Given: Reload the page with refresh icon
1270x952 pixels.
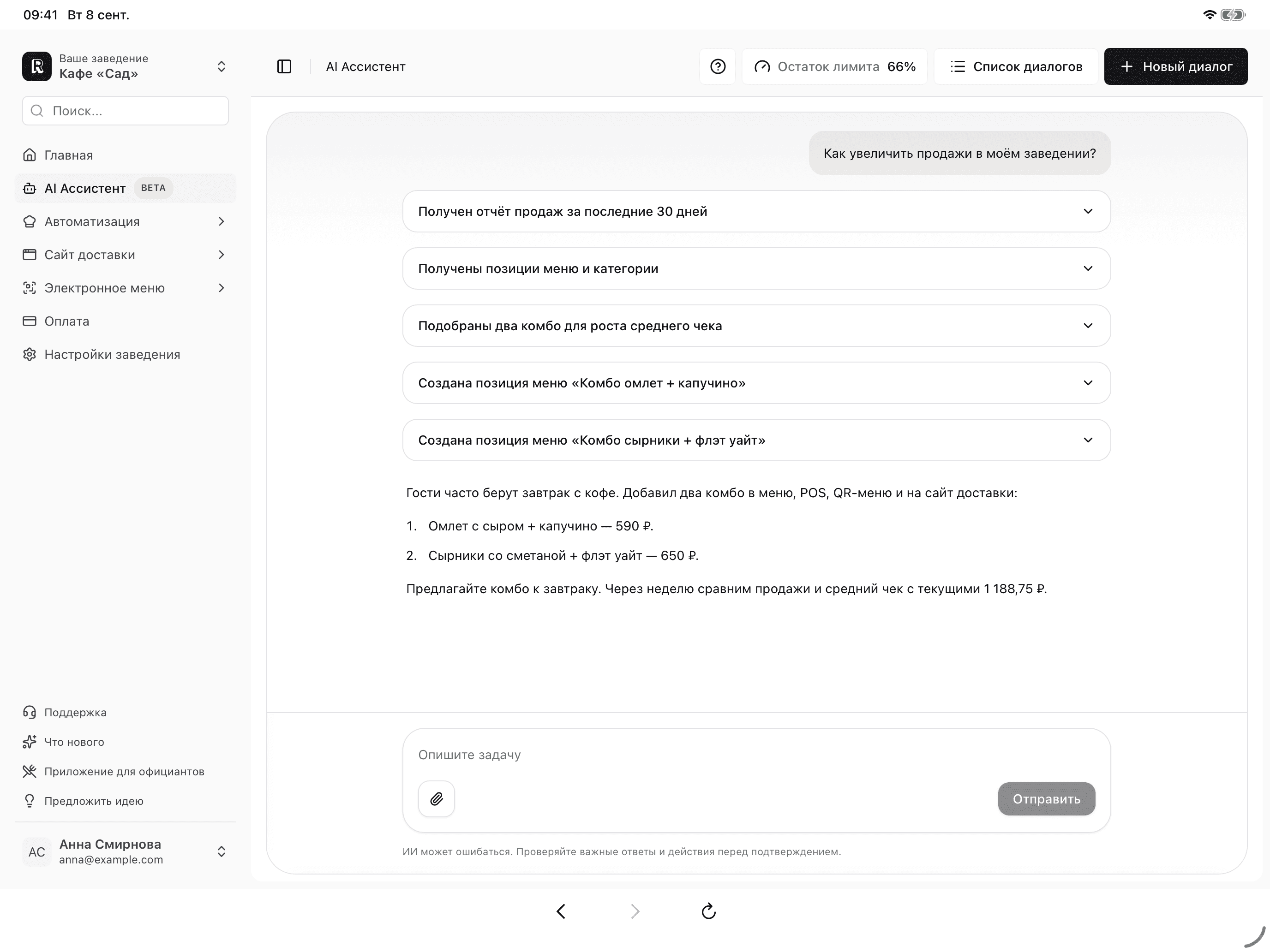Looking at the screenshot, I should point(708,910).
